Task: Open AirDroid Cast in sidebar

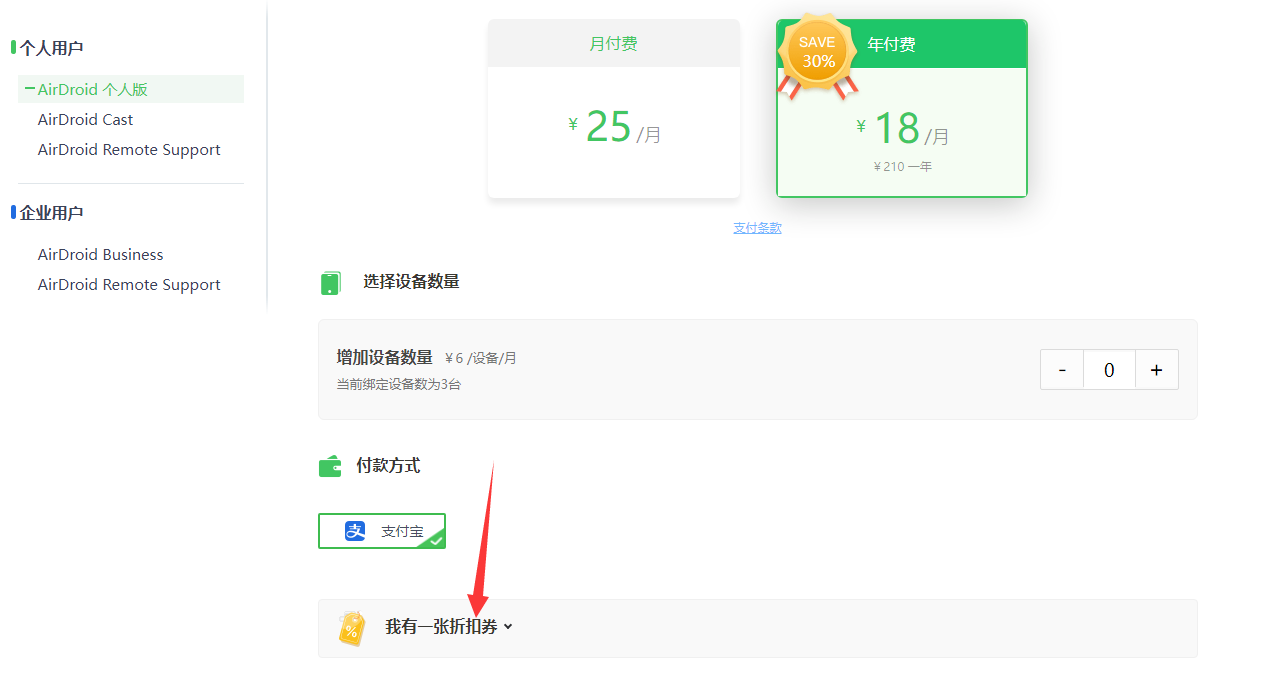Action: (x=85, y=119)
